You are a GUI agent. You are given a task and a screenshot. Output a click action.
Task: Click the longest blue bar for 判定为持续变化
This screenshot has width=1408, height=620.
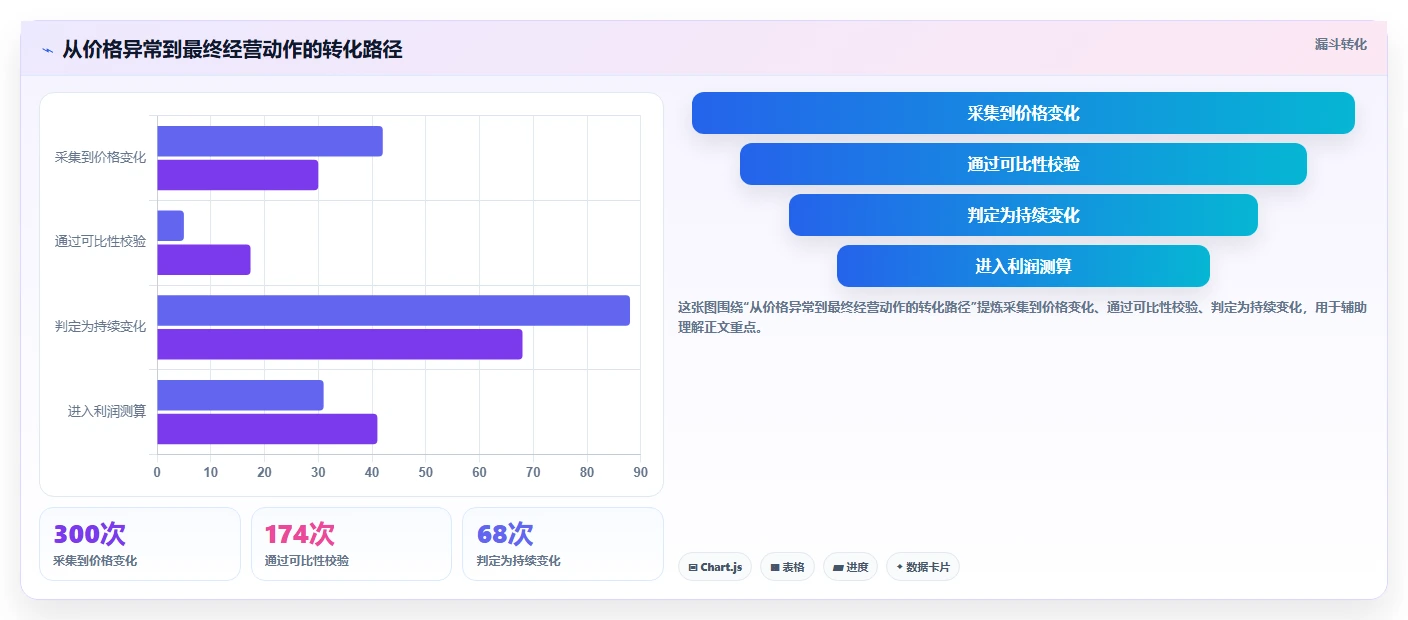[393, 310]
